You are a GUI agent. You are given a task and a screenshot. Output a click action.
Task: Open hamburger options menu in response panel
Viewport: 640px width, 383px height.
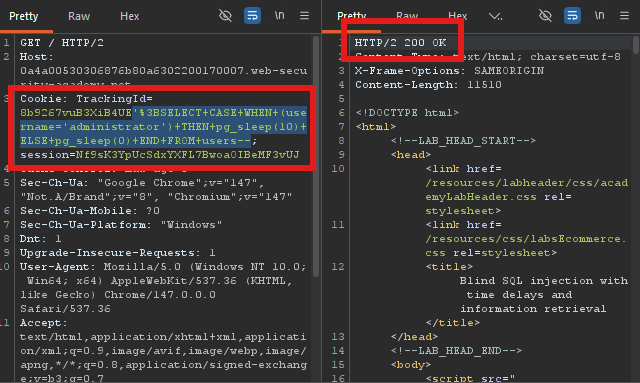coord(624,16)
